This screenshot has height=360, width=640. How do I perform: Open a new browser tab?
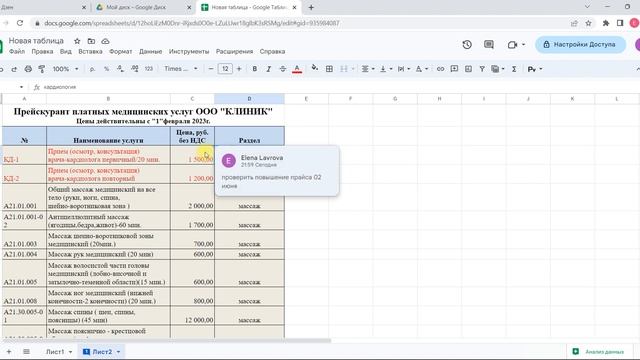(x=311, y=7)
